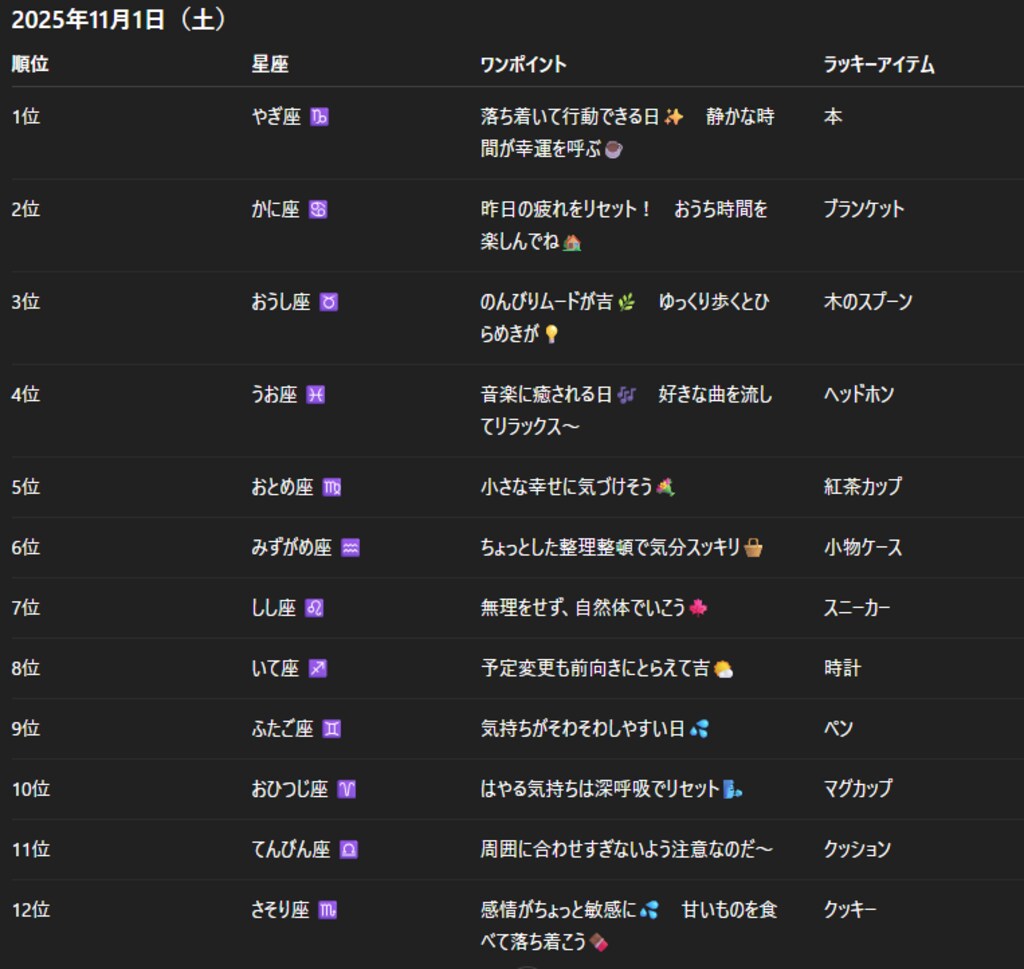The width and height of the screenshot is (1024, 969).
Task: Select the Leo icon next to しし座
Action: (313, 608)
